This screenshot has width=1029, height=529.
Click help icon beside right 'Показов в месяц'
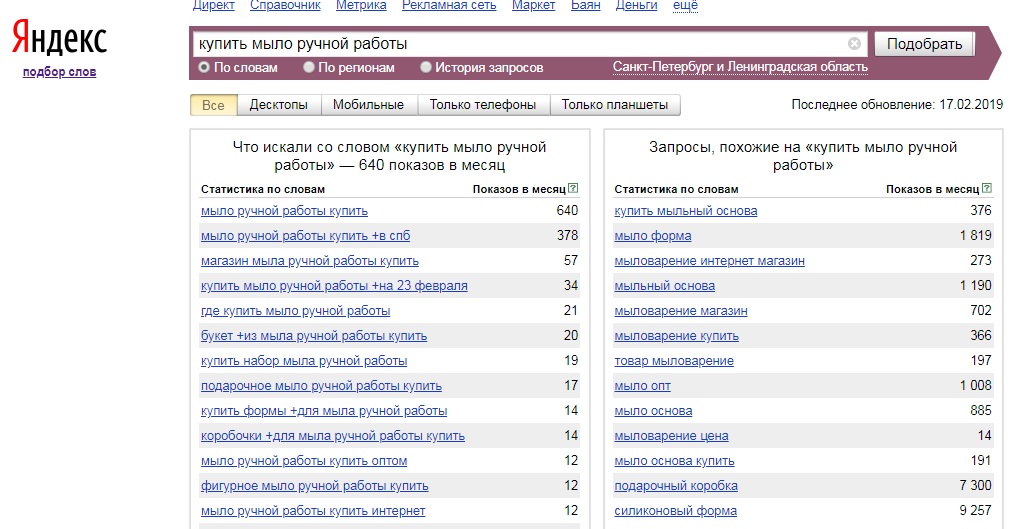[x=987, y=188]
